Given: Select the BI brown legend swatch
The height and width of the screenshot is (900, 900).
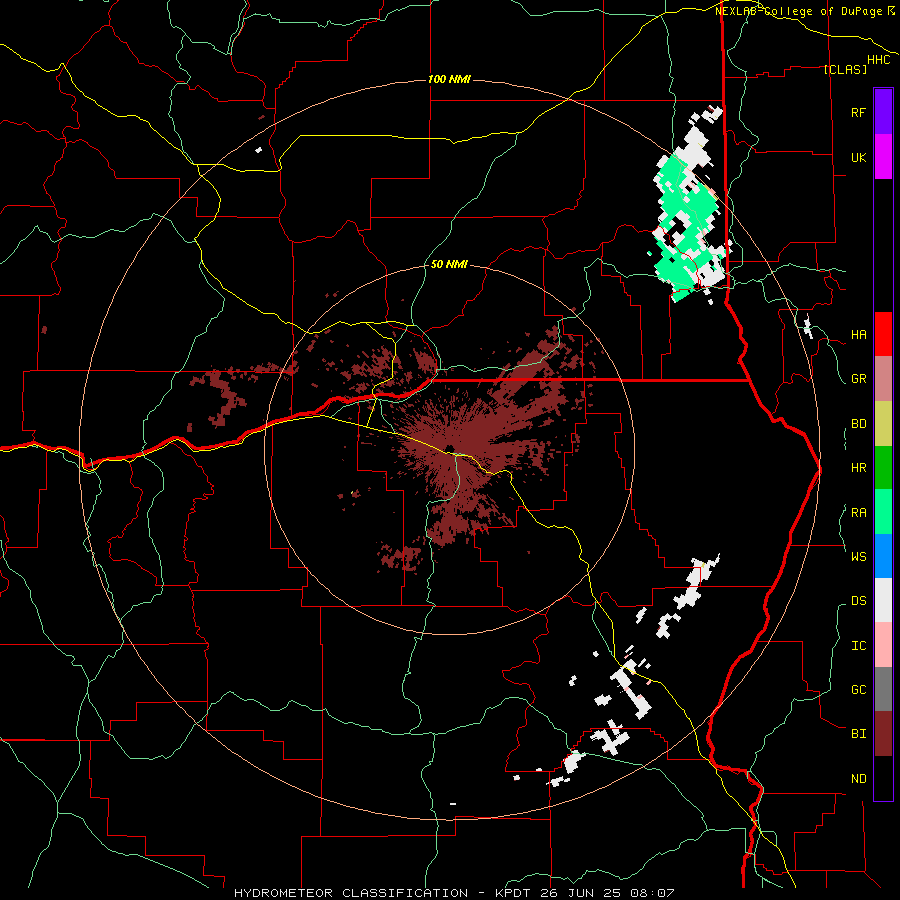Looking at the screenshot, I should (x=883, y=734).
